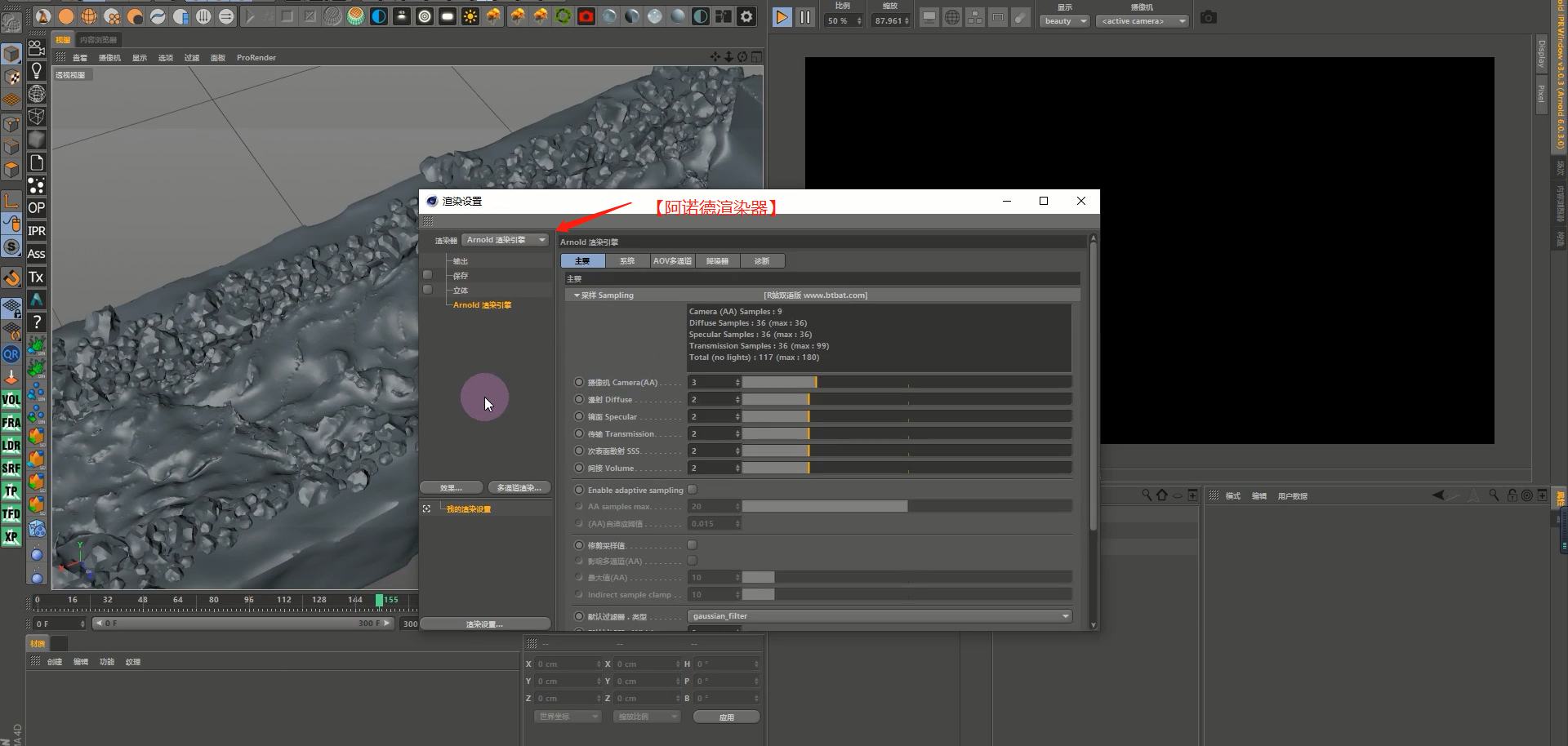Open the active camera dropdown

pos(1142,21)
